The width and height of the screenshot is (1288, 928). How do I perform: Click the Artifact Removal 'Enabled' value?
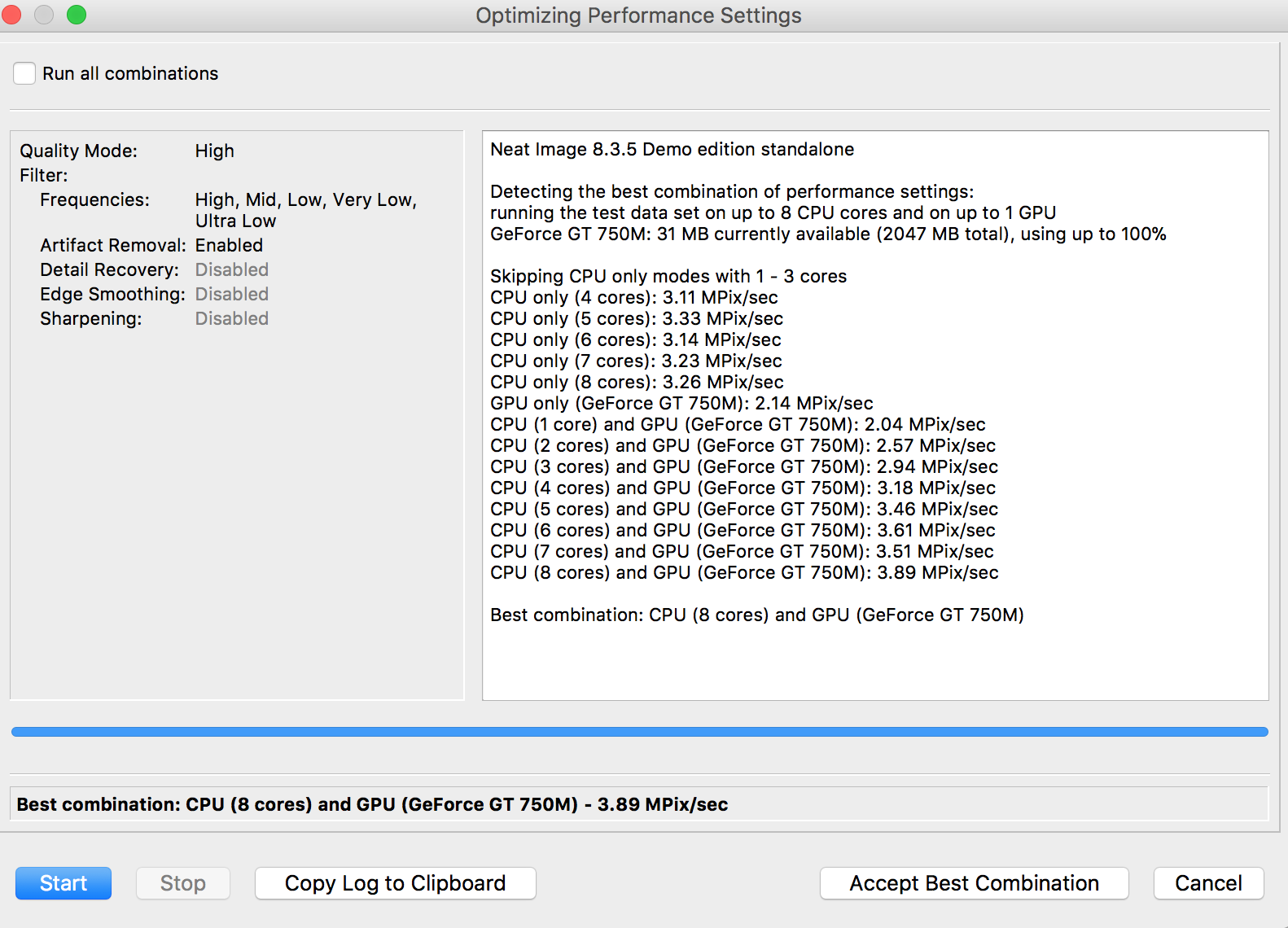[x=229, y=245]
